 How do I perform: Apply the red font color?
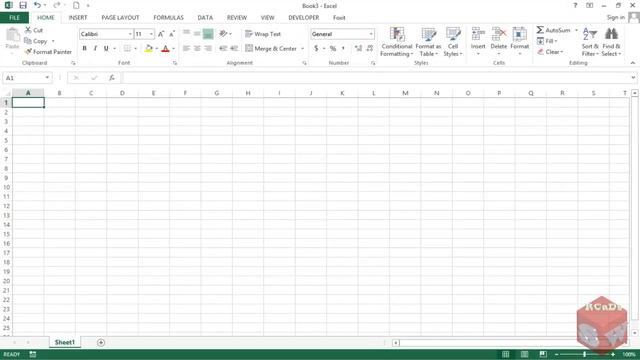coord(165,49)
